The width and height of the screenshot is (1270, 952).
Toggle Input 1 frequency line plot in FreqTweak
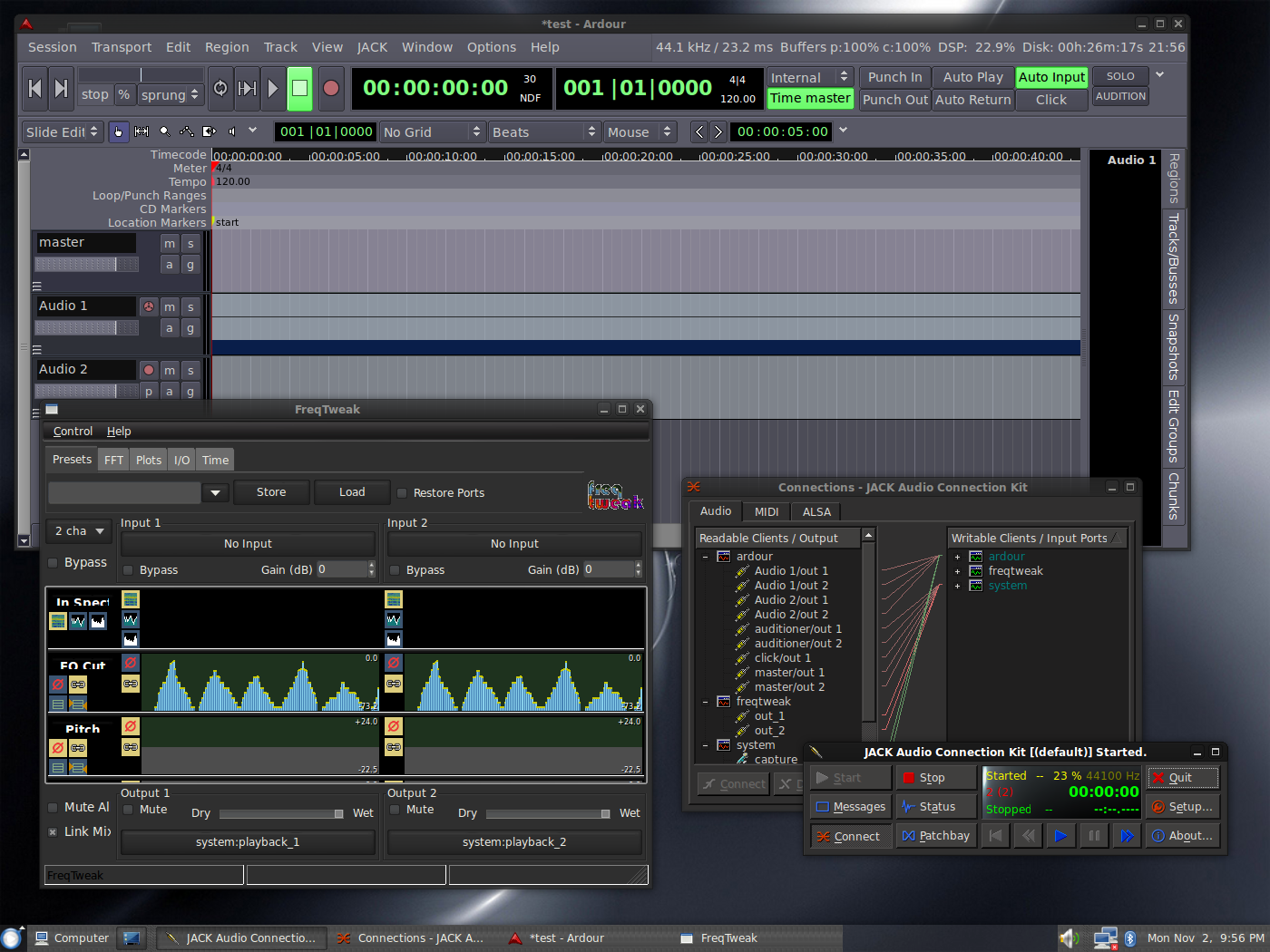click(x=131, y=619)
